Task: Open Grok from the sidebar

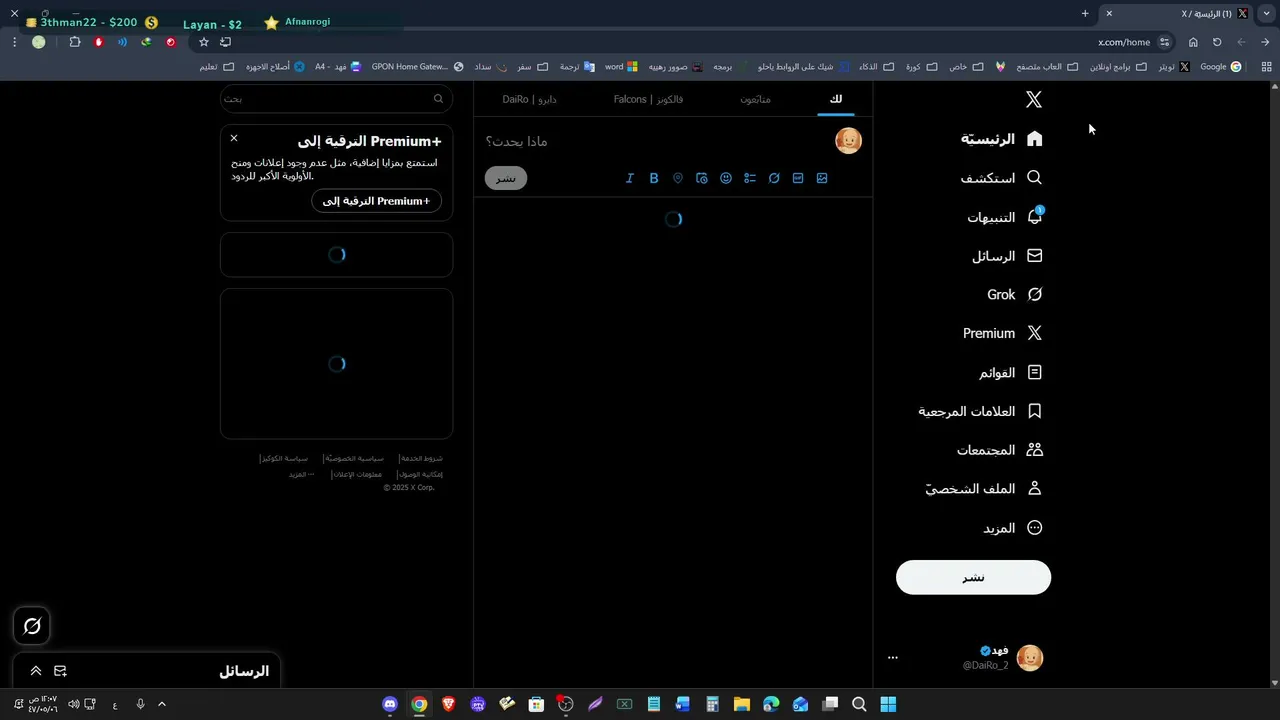Action: [1015, 295]
